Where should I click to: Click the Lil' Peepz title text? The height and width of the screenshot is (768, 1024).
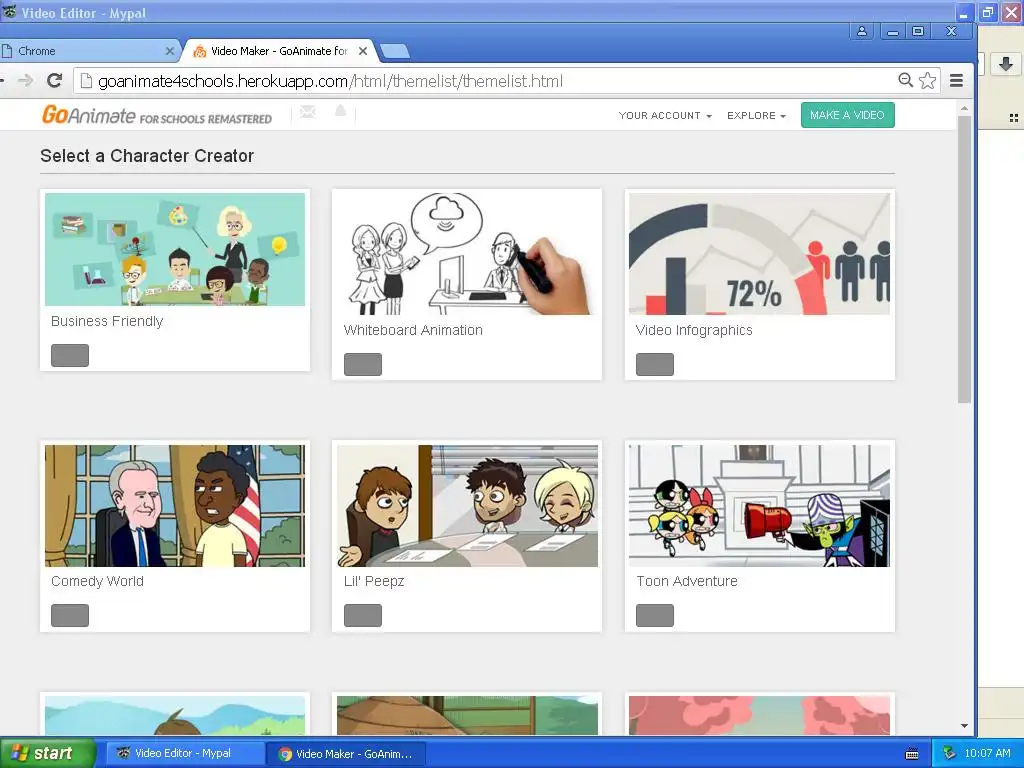(x=374, y=581)
